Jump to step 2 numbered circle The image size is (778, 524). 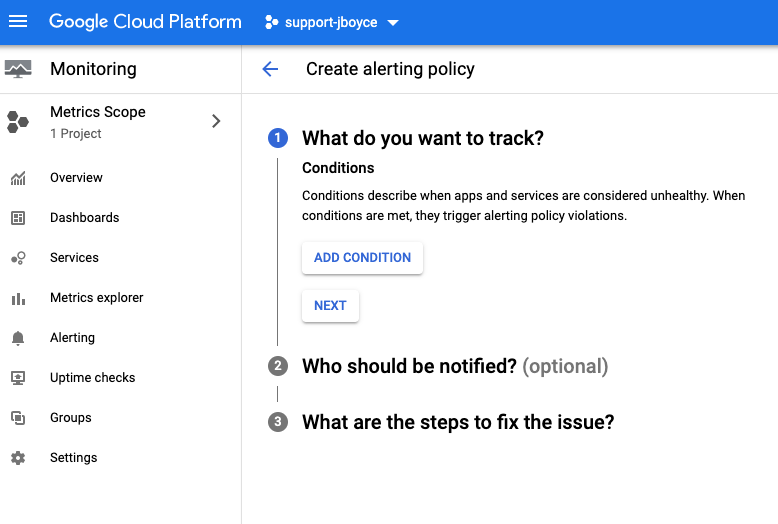(x=278, y=366)
